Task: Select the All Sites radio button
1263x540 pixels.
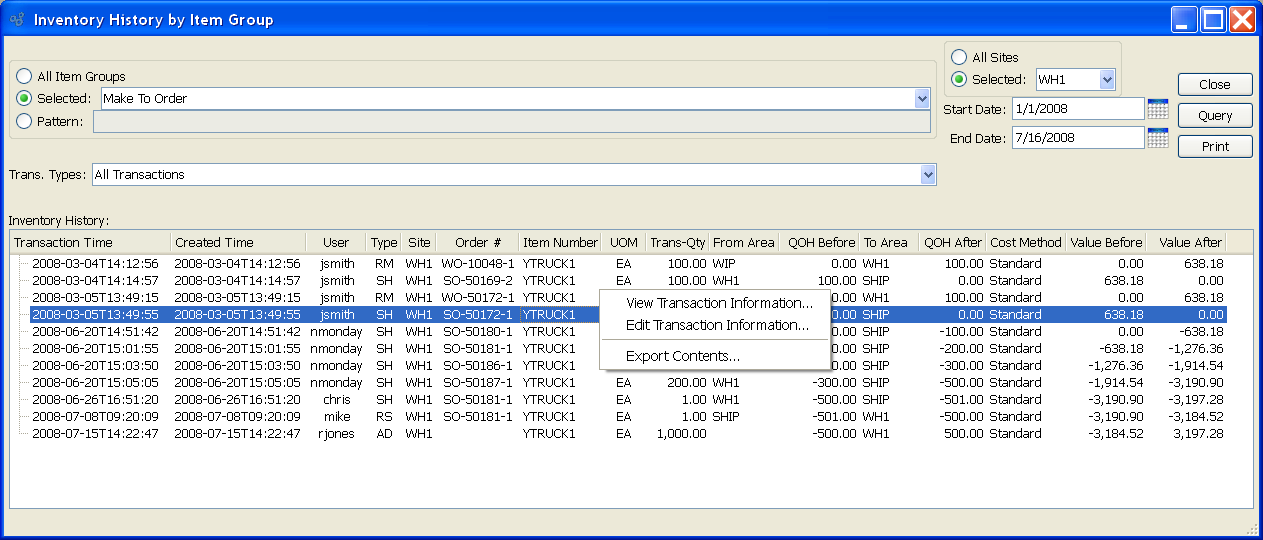Action: click(x=959, y=58)
